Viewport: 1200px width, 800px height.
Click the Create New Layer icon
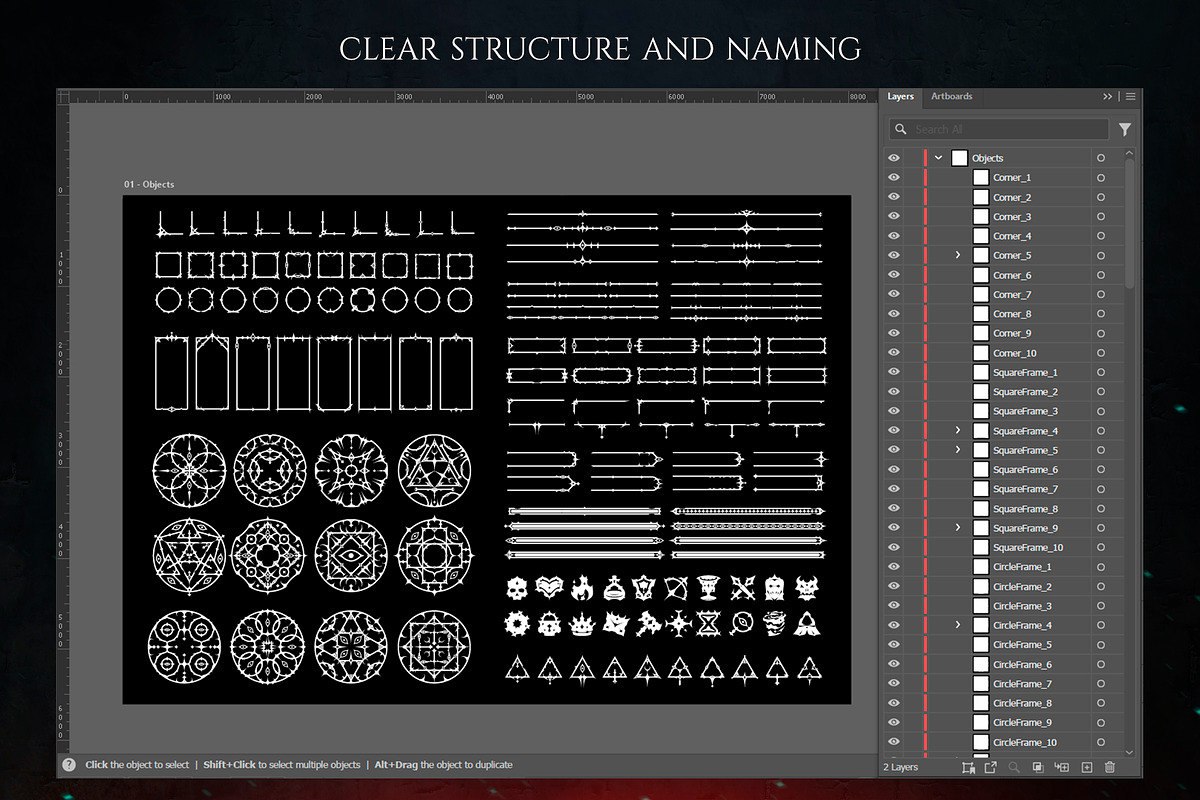[1087, 767]
